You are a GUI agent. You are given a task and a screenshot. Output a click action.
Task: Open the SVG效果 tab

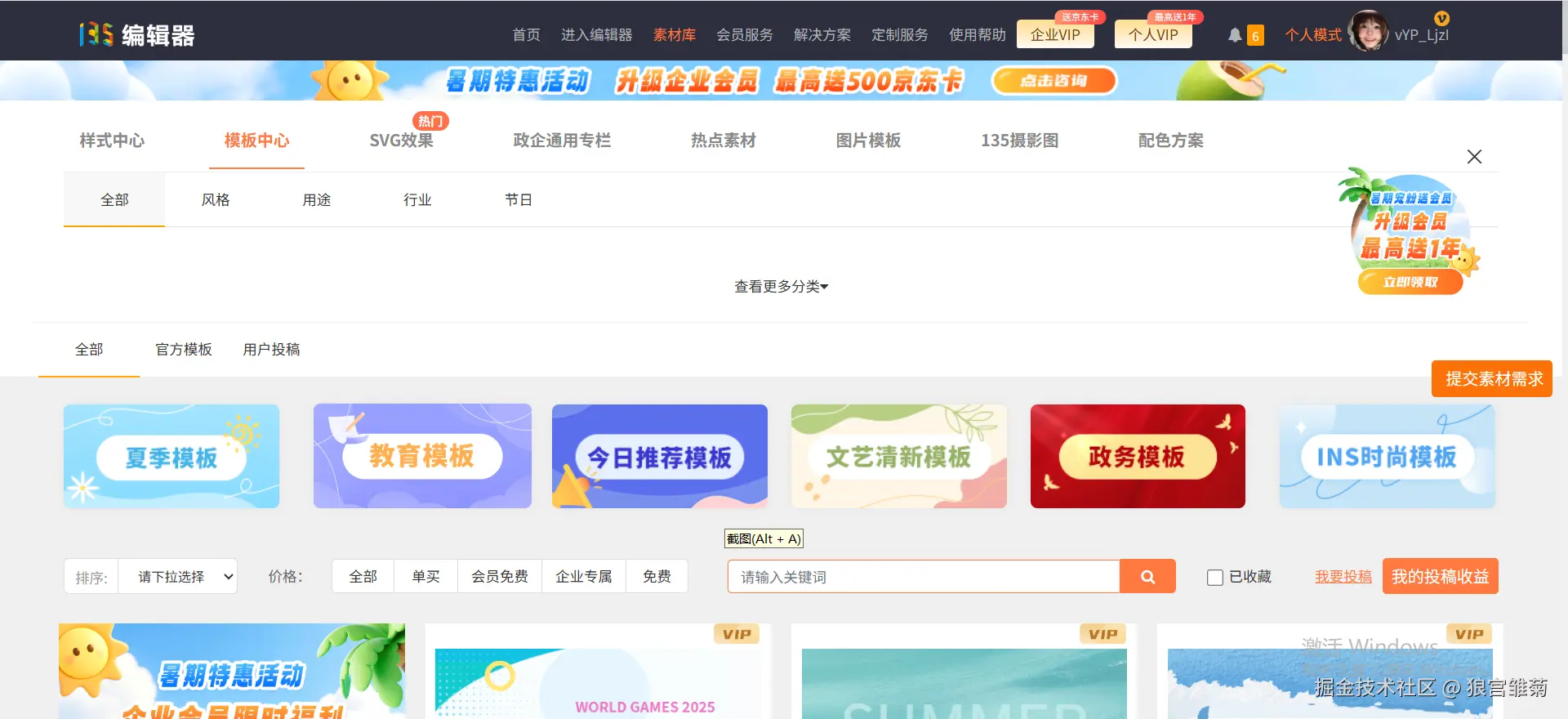click(x=401, y=141)
